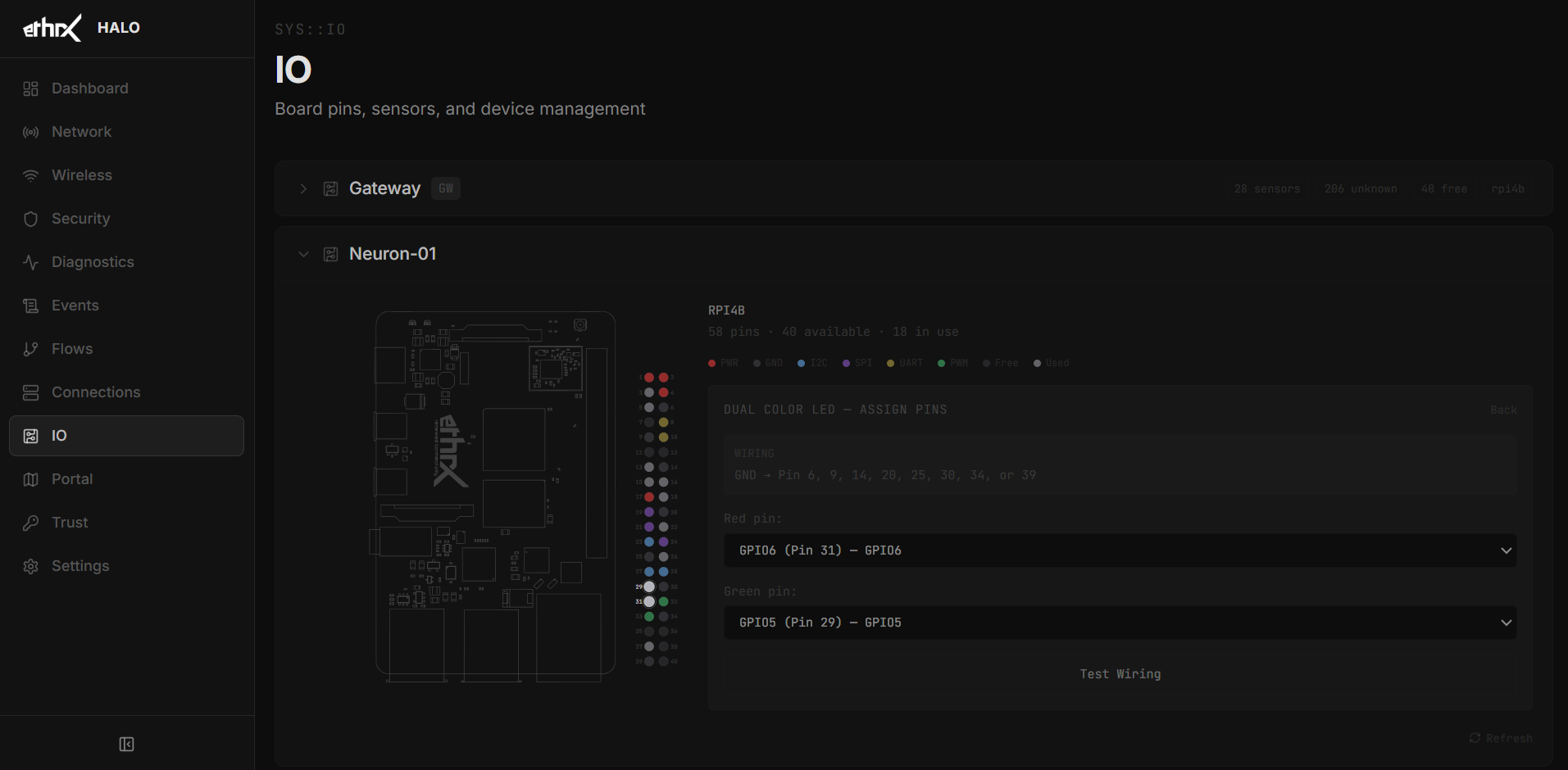Select red power pin 17
The height and width of the screenshot is (770, 1568).
pyautogui.click(x=649, y=497)
